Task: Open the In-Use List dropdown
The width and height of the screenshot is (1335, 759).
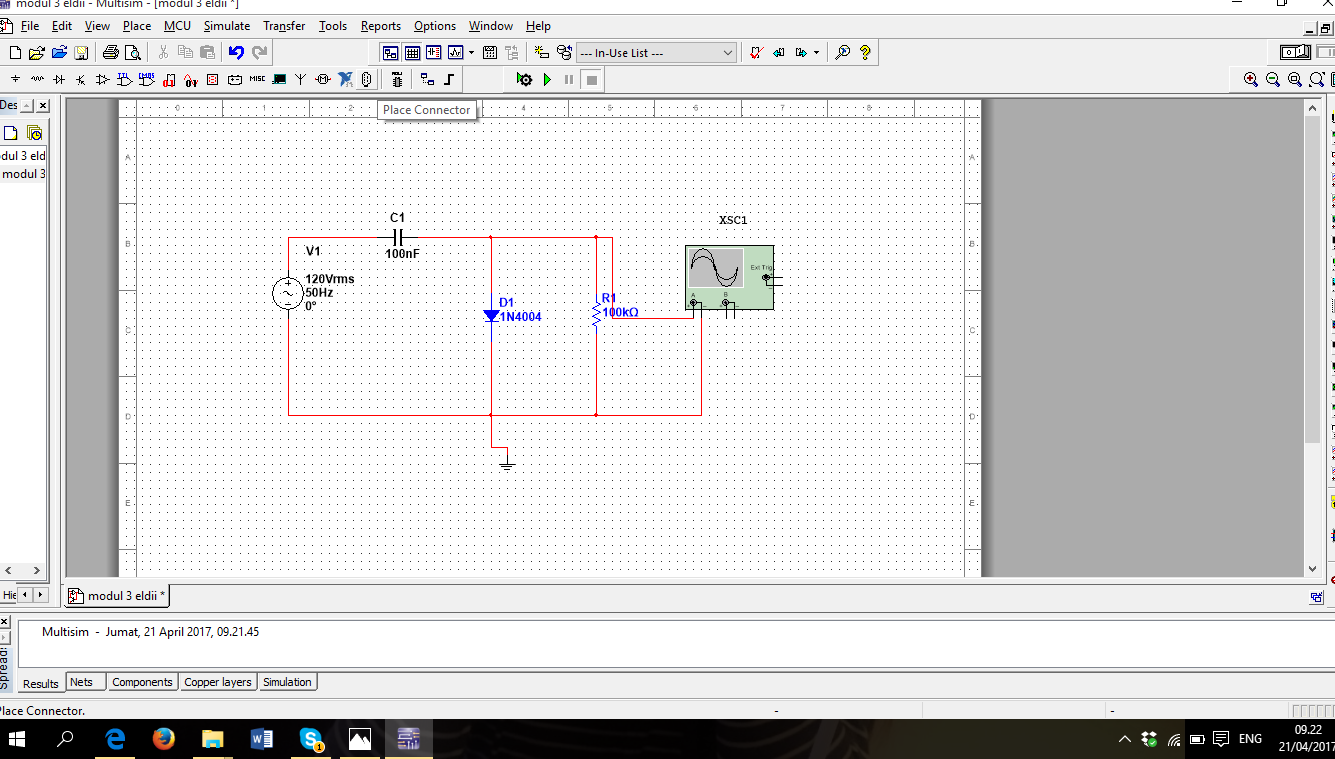Action: tap(657, 53)
